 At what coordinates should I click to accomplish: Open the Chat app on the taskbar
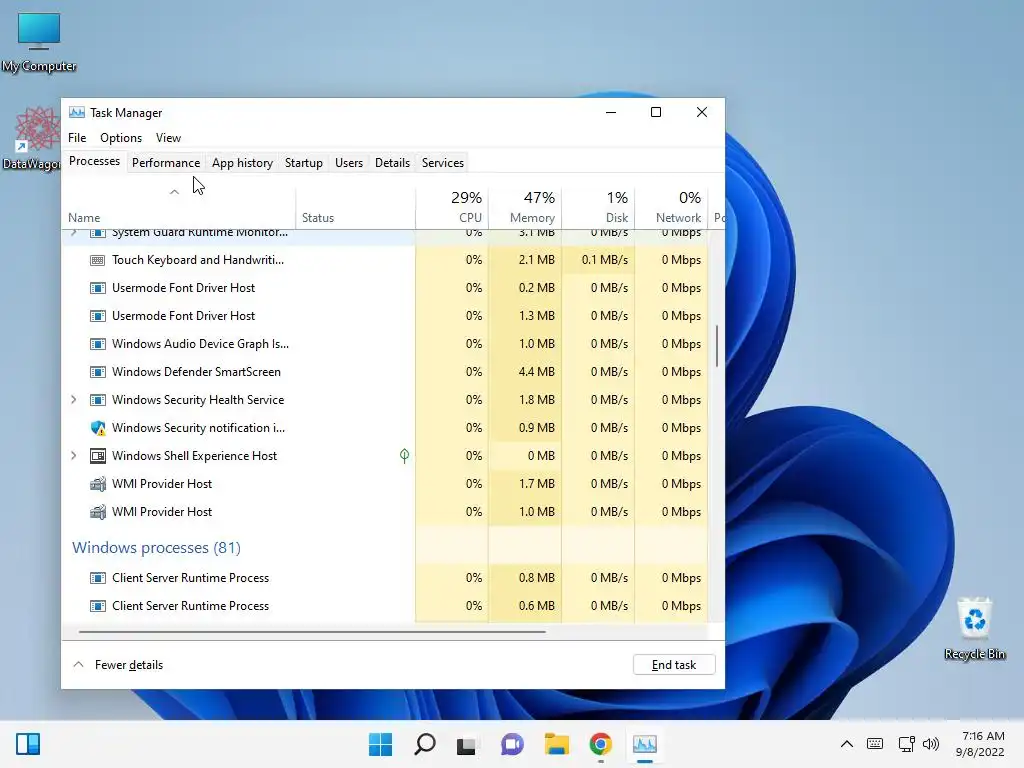[512, 744]
